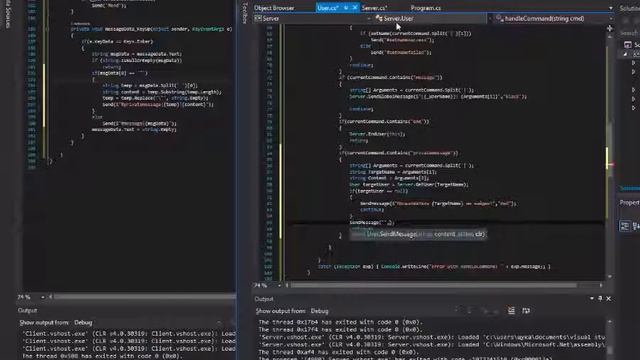The width and height of the screenshot is (640, 360).
Task: Open the handleCommand member dropdown
Action: coord(553,18)
